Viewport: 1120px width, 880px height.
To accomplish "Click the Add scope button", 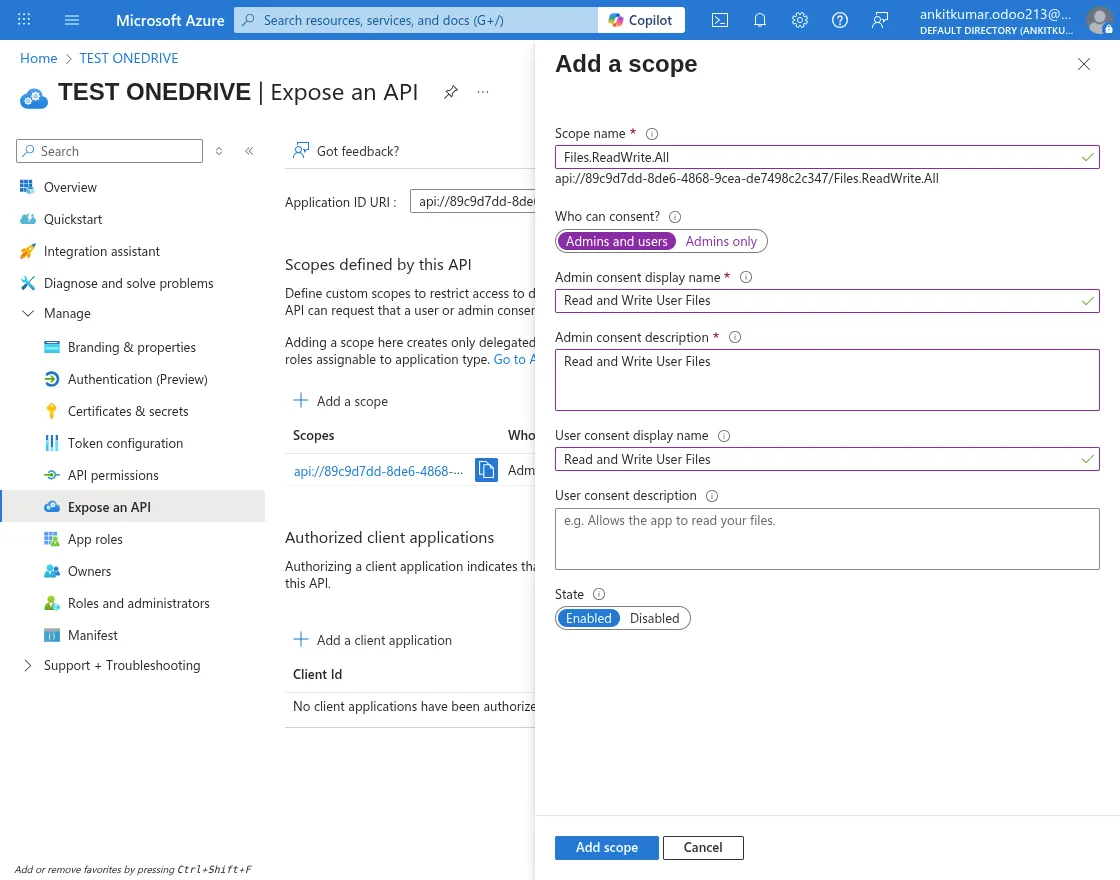I will click(606, 847).
